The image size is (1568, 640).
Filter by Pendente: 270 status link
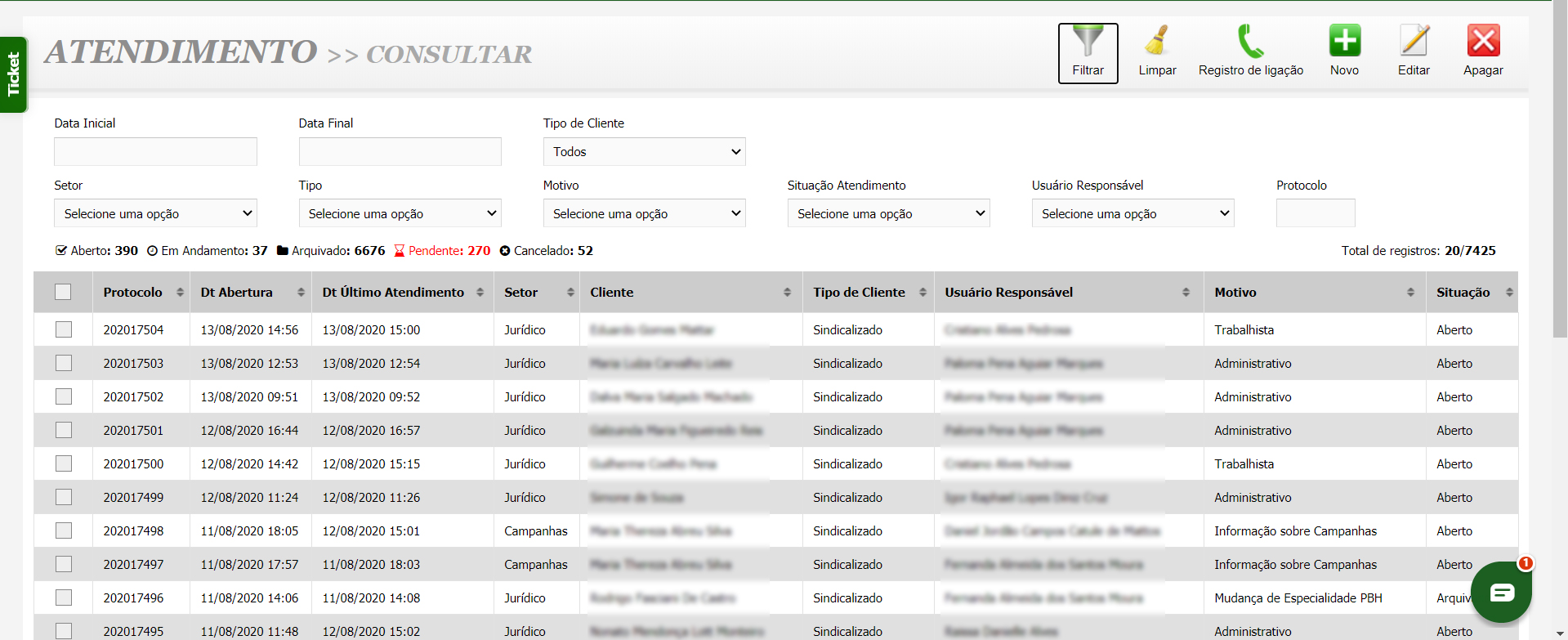pos(442,251)
